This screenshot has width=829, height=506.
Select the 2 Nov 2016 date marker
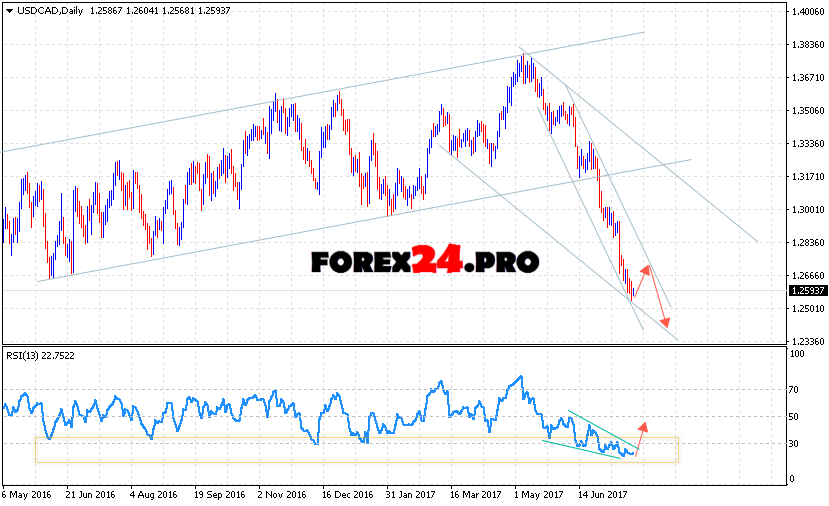(x=281, y=494)
